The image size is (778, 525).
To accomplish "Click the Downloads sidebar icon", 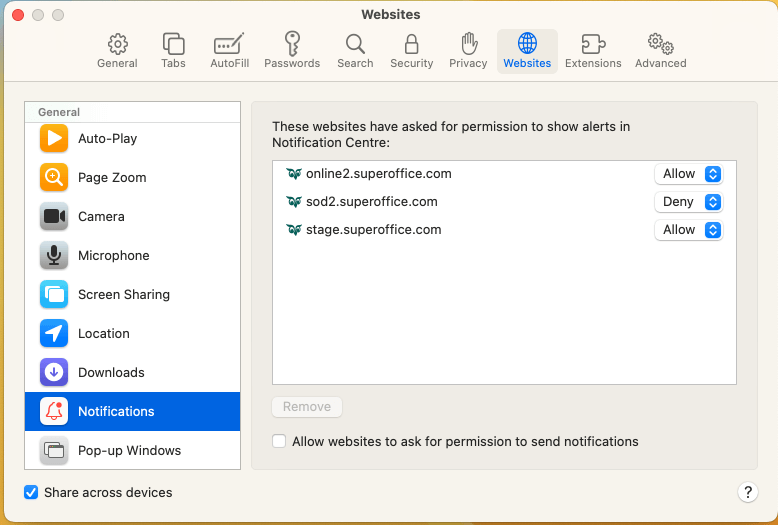I will 54,372.
